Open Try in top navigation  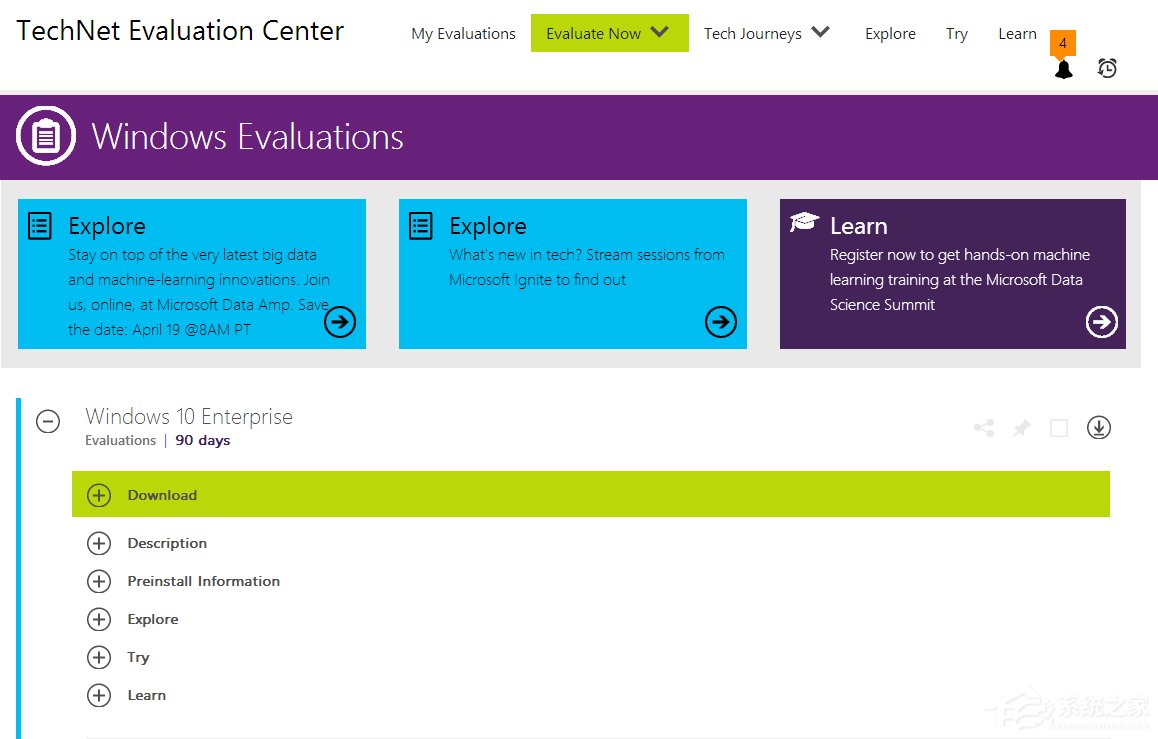956,35
